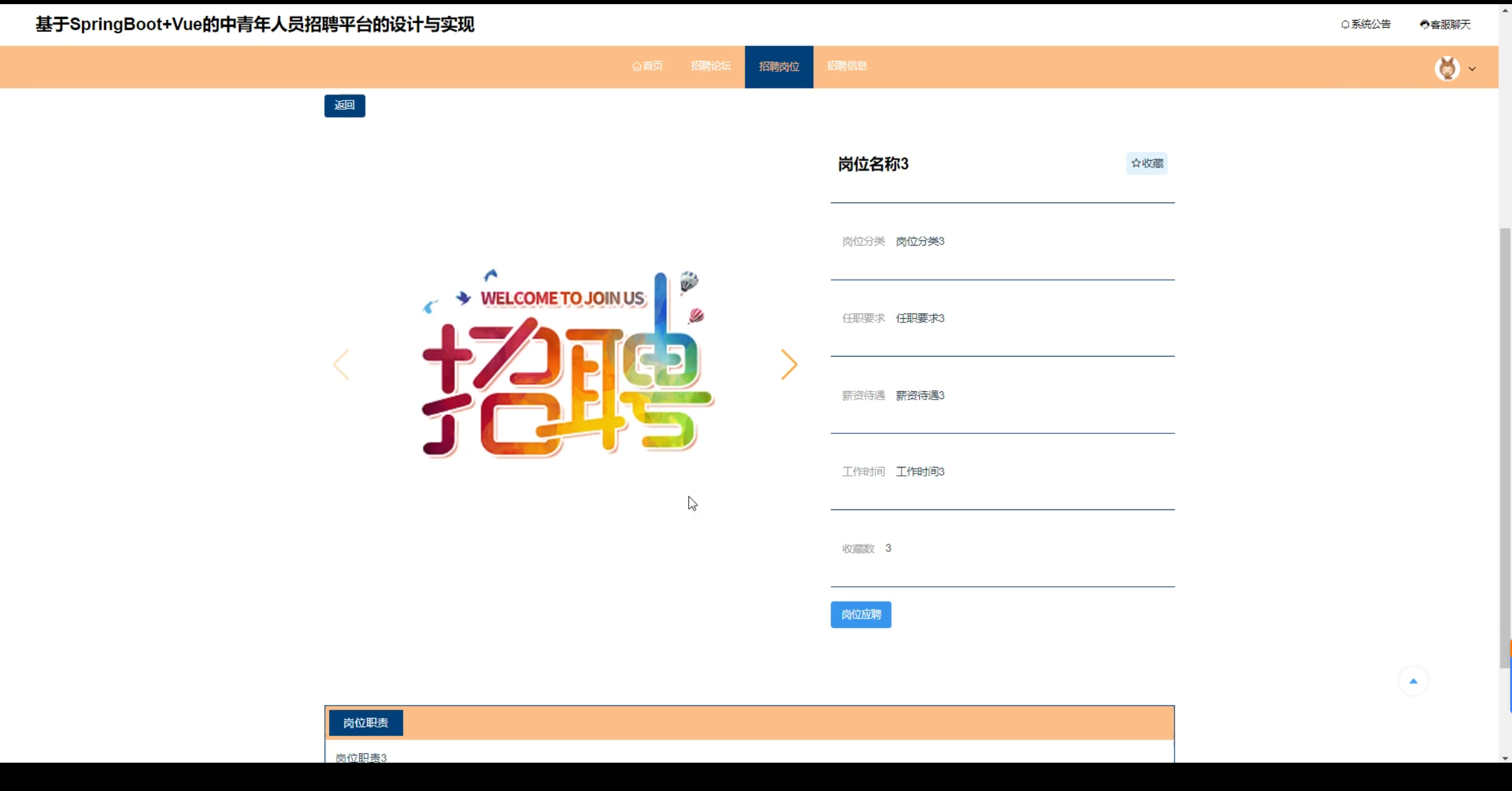This screenshot has height=791, width=1512.
Task: Click the 返回 back button
Action: [344, 106]
